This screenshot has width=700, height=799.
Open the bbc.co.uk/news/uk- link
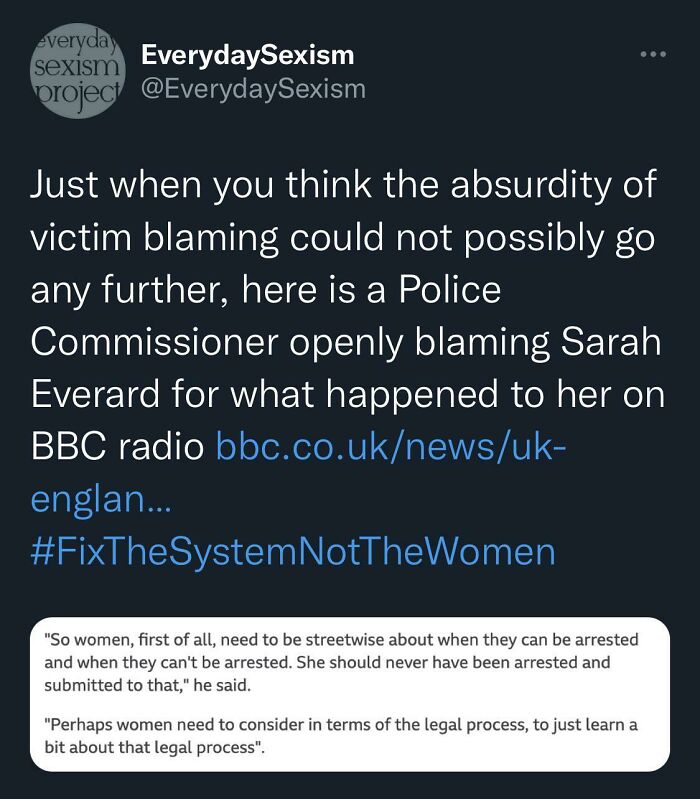tap(391, 446)
